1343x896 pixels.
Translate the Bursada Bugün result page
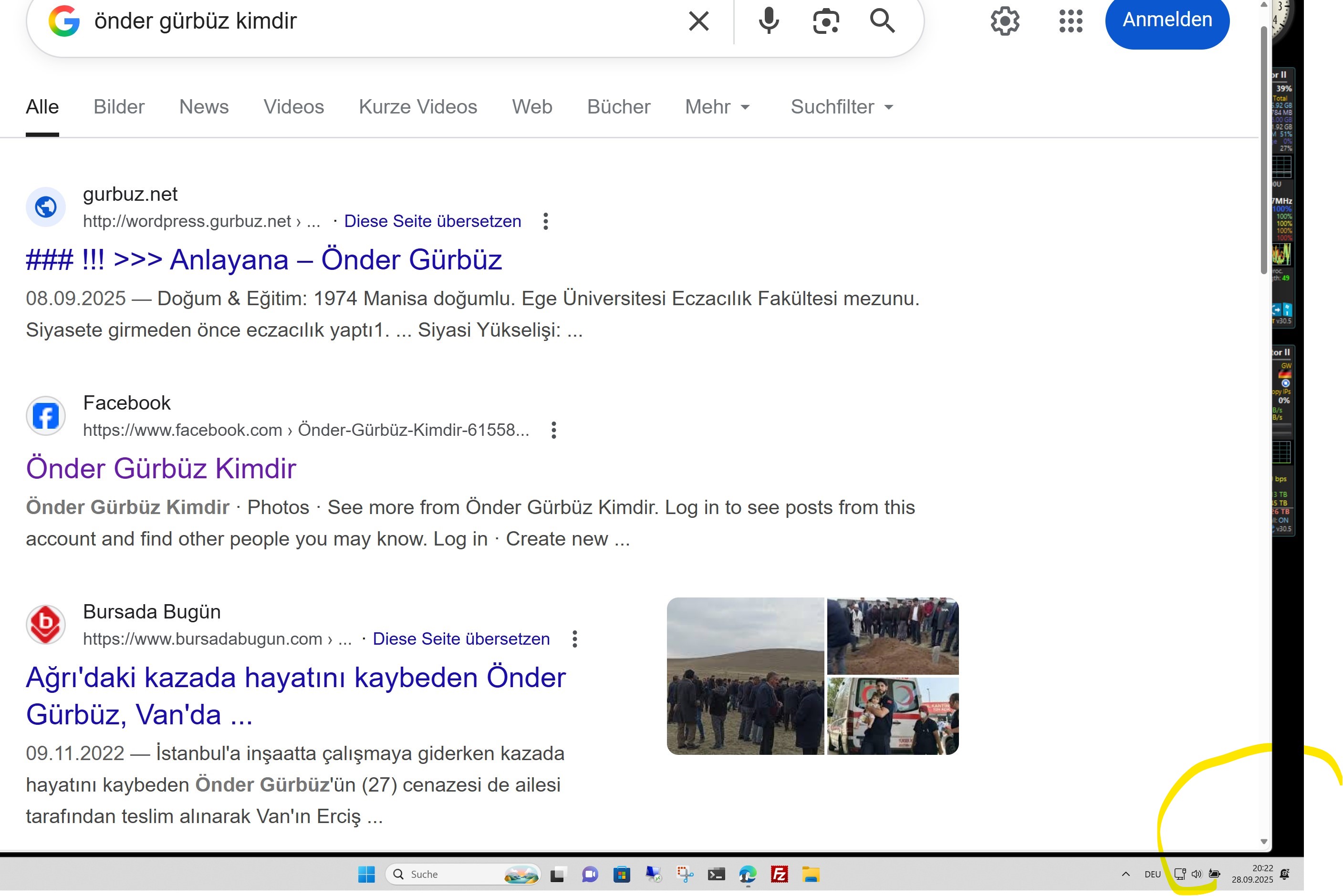[461, 639]
